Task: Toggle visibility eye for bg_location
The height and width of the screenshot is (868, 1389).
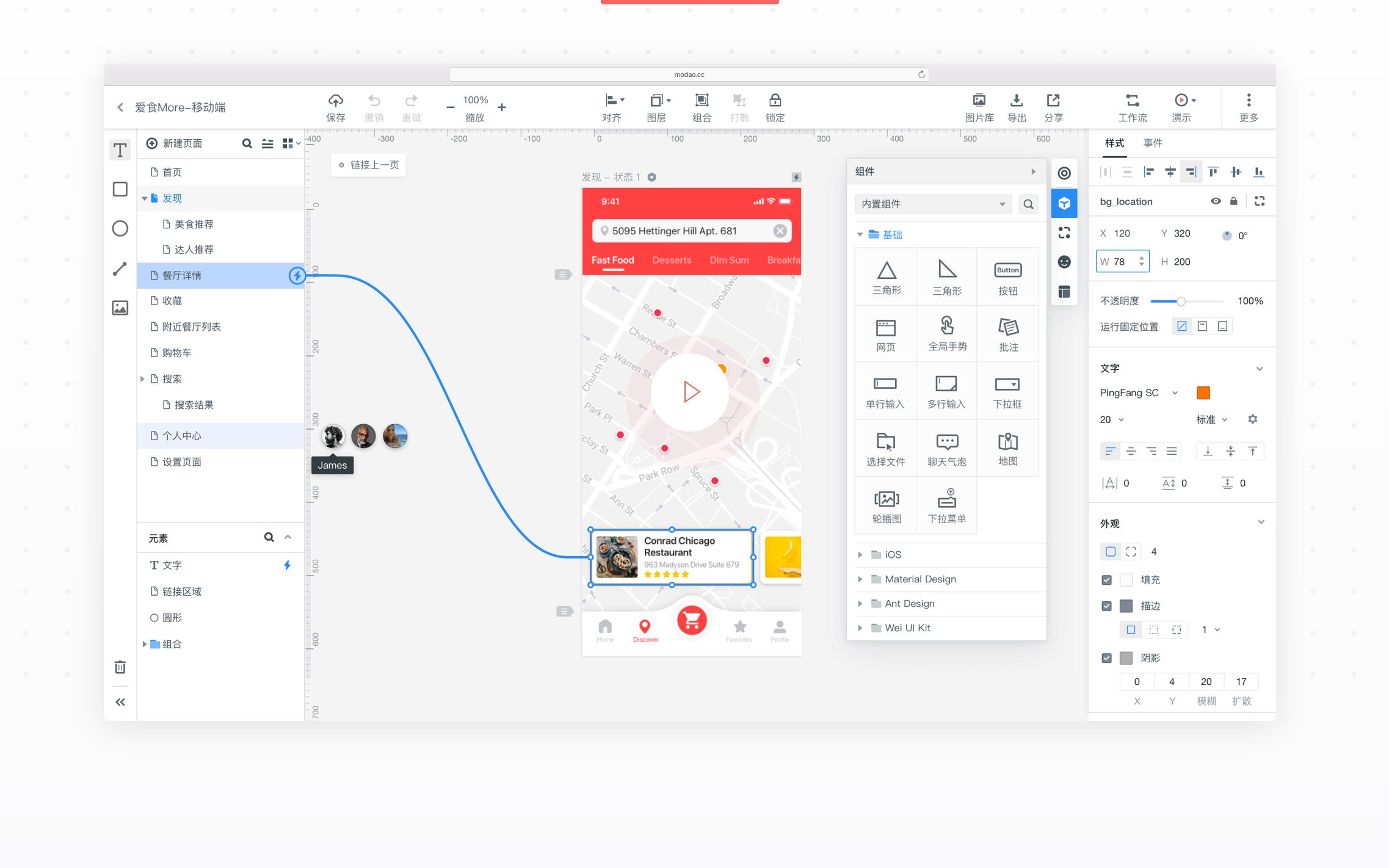Action: [x=1216, y=201]
